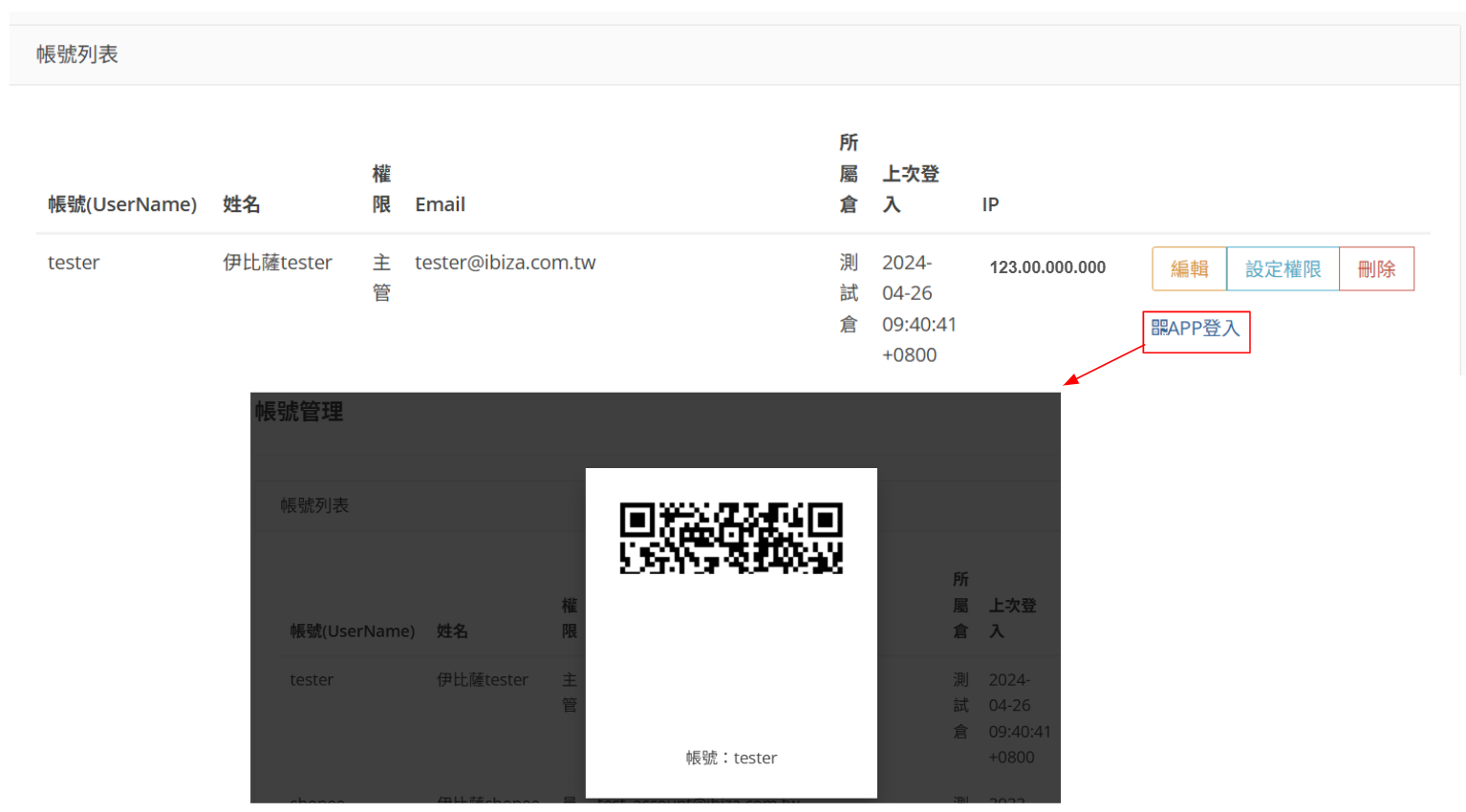Click the tester@ibiza.com.tw email cell

(x=505, y=263)
